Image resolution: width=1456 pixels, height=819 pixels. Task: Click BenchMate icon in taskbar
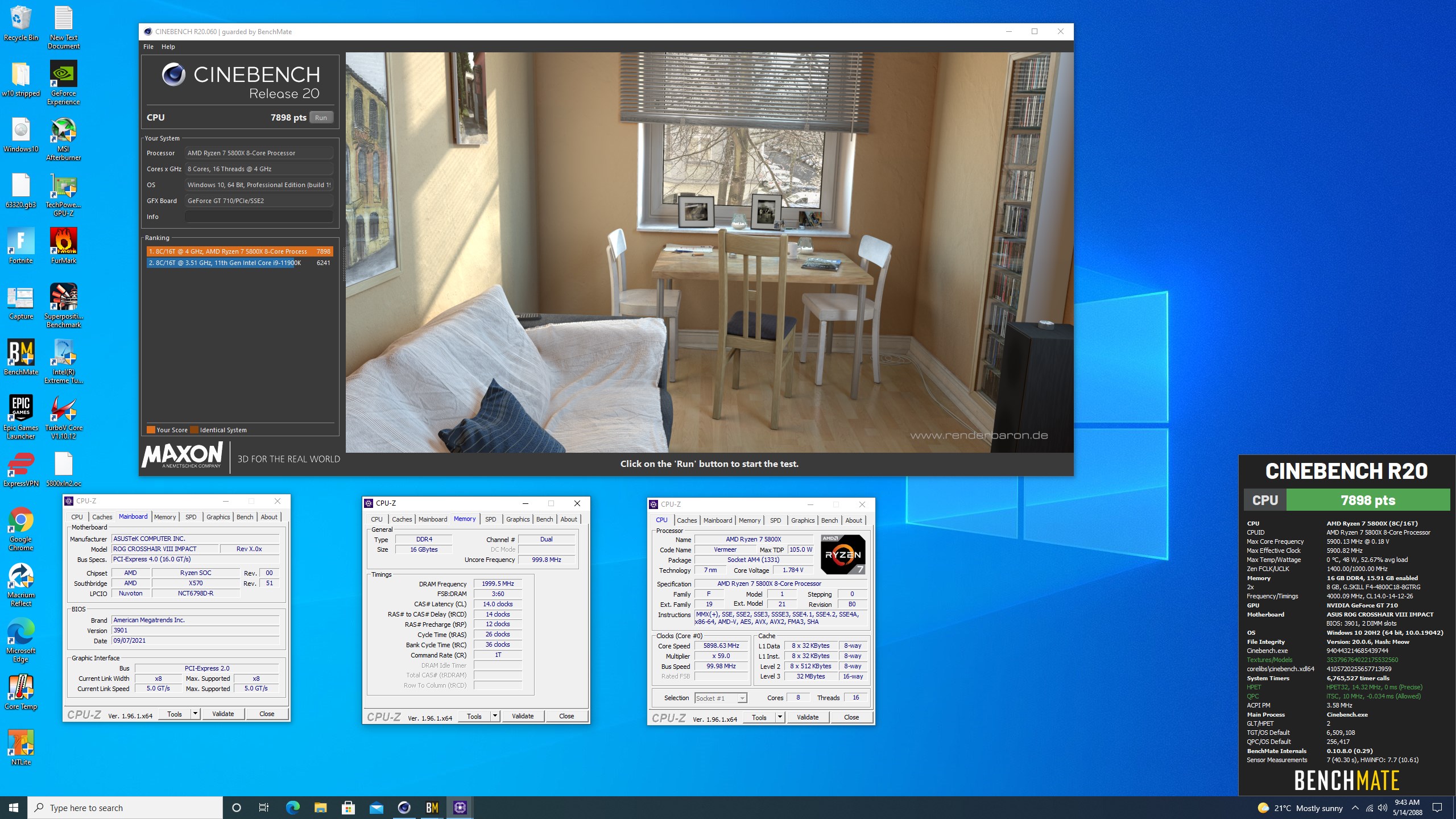click(x=432, y=808)
